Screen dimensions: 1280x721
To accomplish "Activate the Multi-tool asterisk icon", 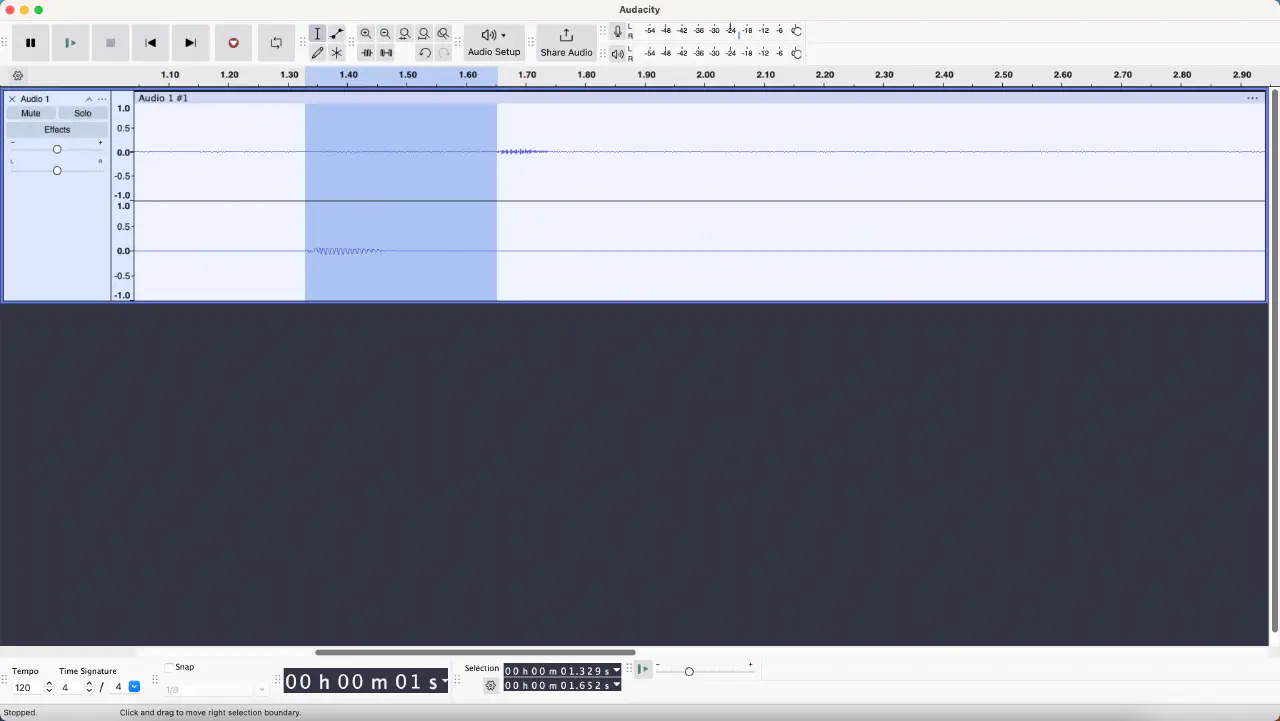I will [x=337, y=53].
